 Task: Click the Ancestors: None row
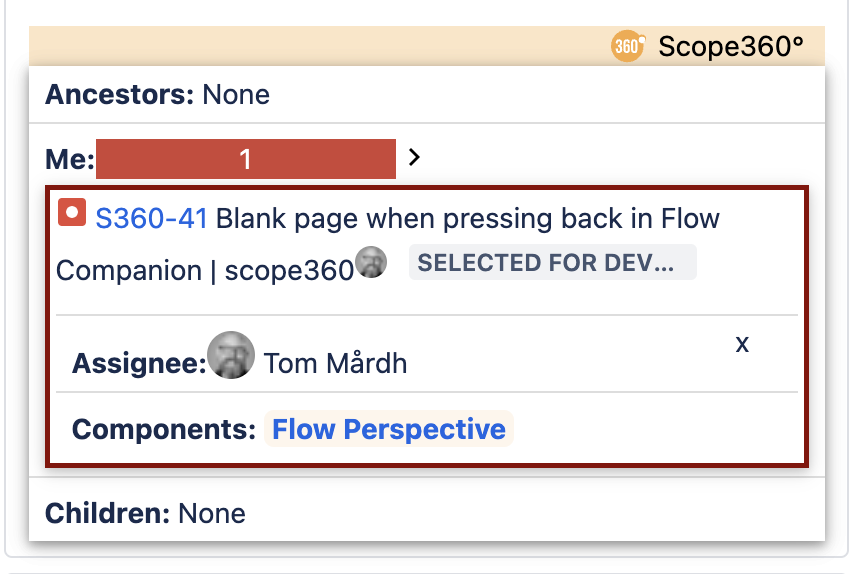[427, 95]
